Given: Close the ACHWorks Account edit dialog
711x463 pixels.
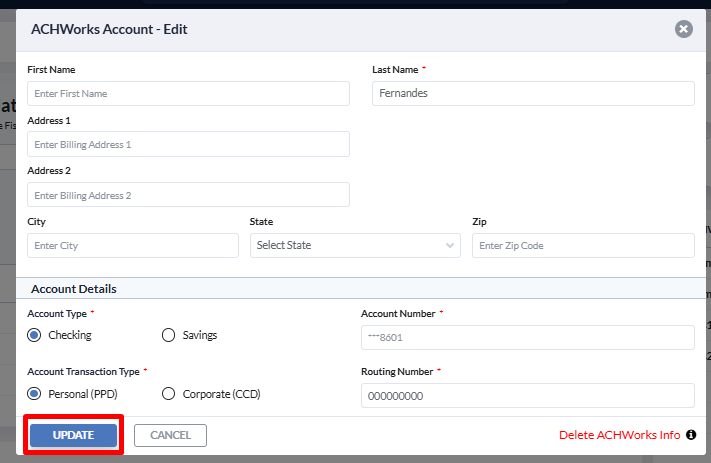Looking at the screenshot, I should 683,29.
